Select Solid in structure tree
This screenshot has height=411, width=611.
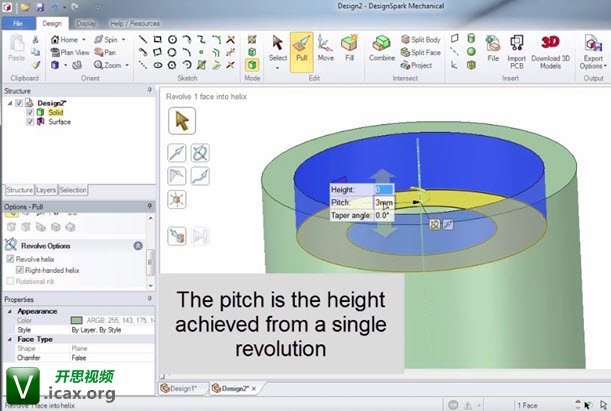point(55,113)
